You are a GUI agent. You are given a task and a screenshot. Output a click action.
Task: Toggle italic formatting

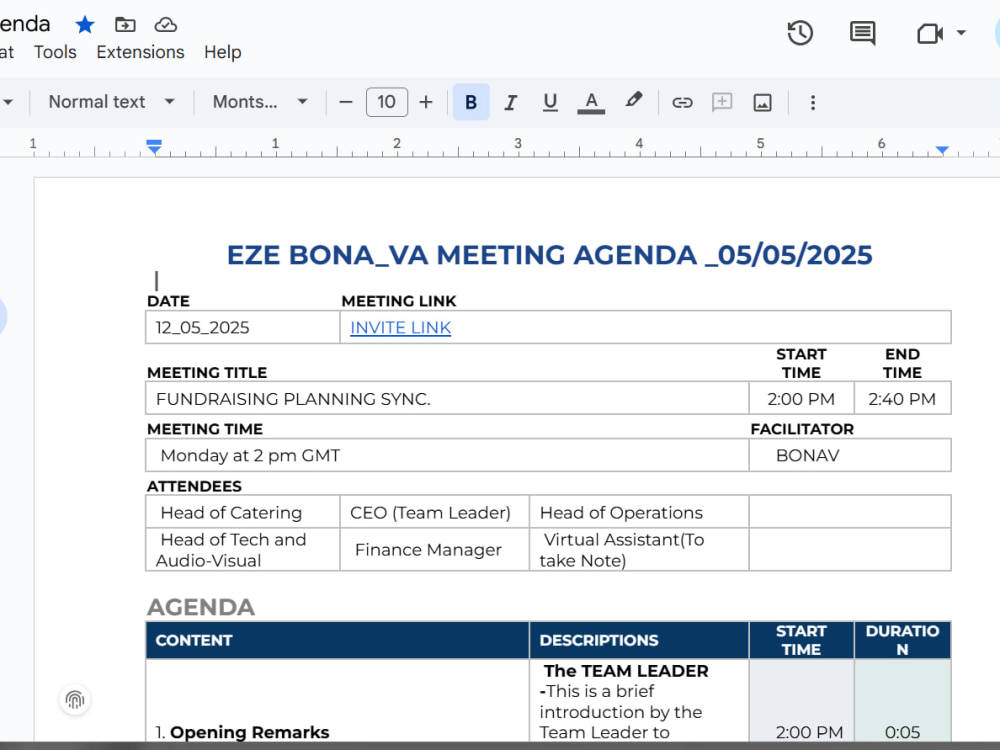pyautogui.click(x=510, y=102)
